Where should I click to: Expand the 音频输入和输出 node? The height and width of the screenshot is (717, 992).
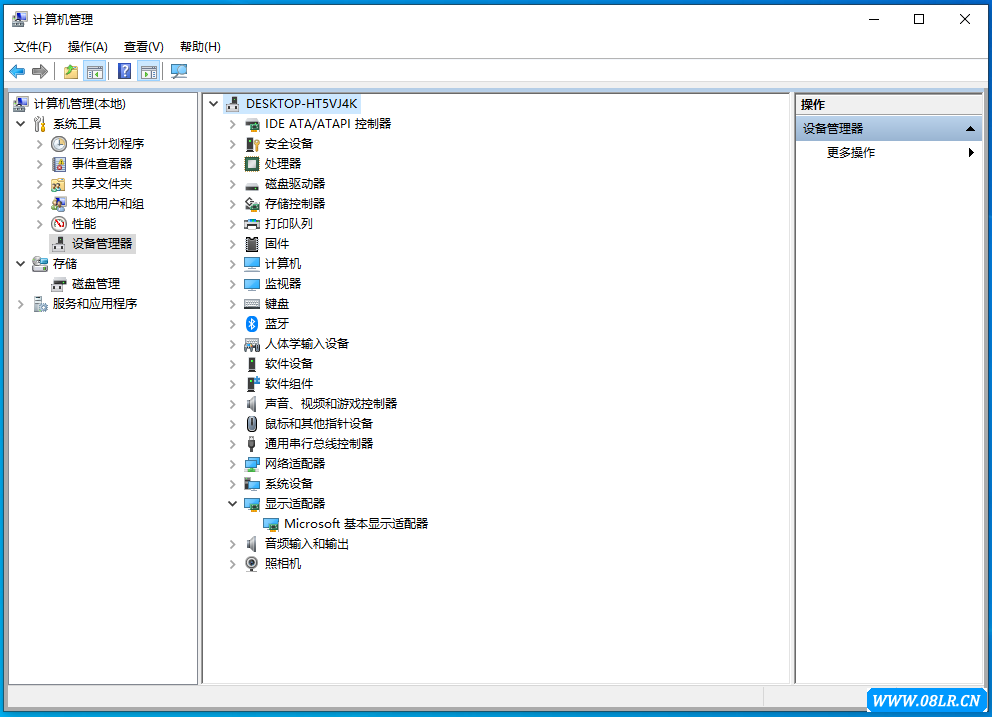click(233, 544)
